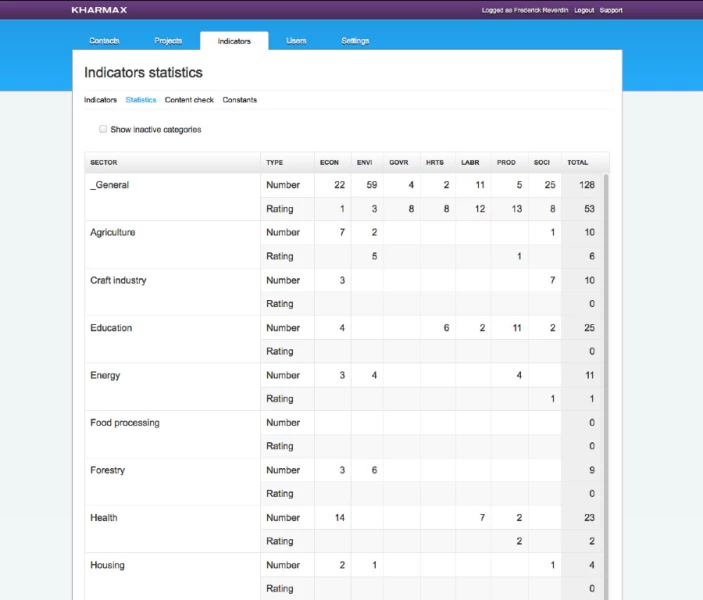Open the Indicators sub-navigation link
Screen dimensions: 703x600
coord(100,100)
